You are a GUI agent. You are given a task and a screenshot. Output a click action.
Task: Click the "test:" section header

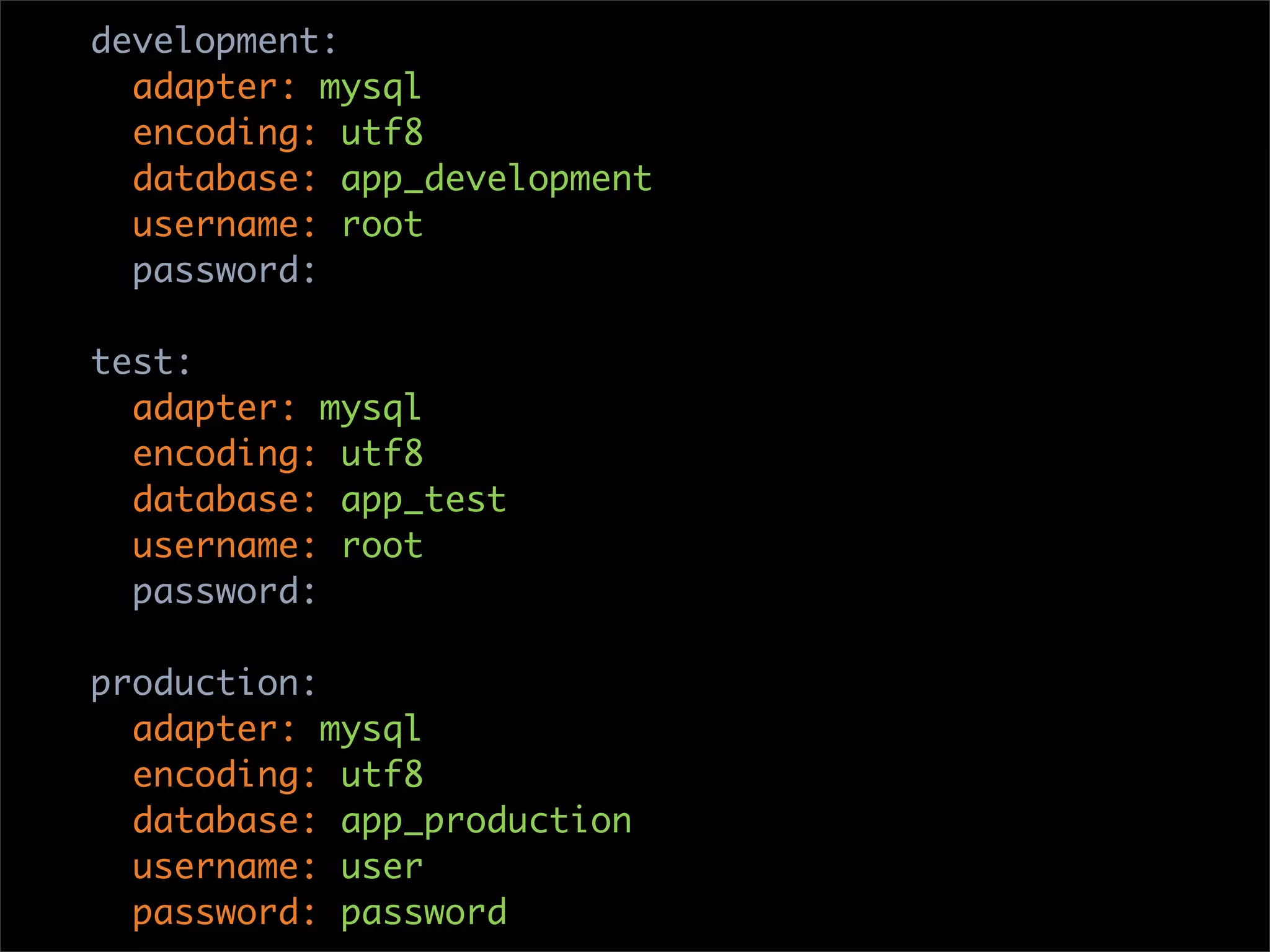(x=141, y=363)
